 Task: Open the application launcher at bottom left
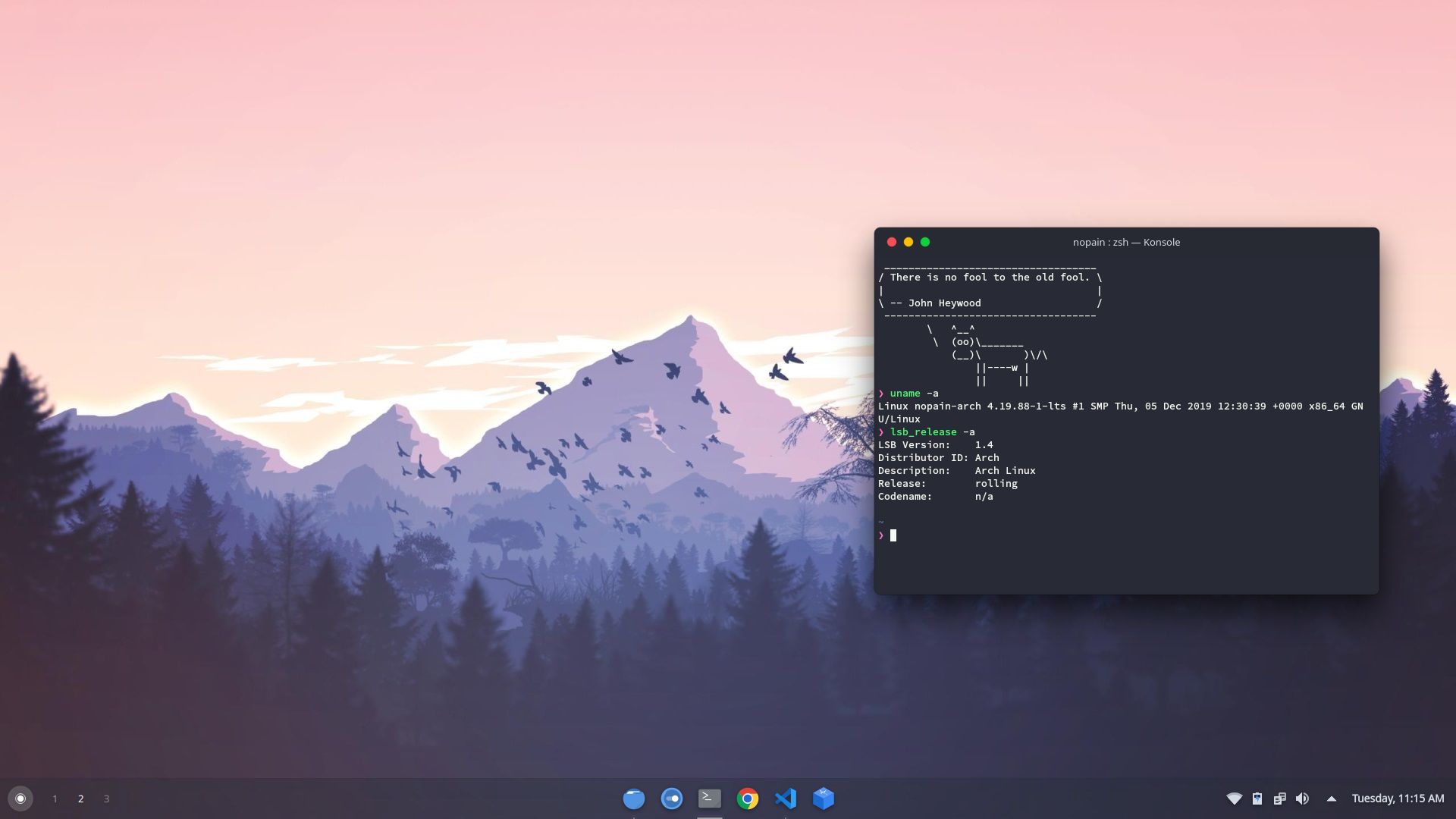[20, 799]
